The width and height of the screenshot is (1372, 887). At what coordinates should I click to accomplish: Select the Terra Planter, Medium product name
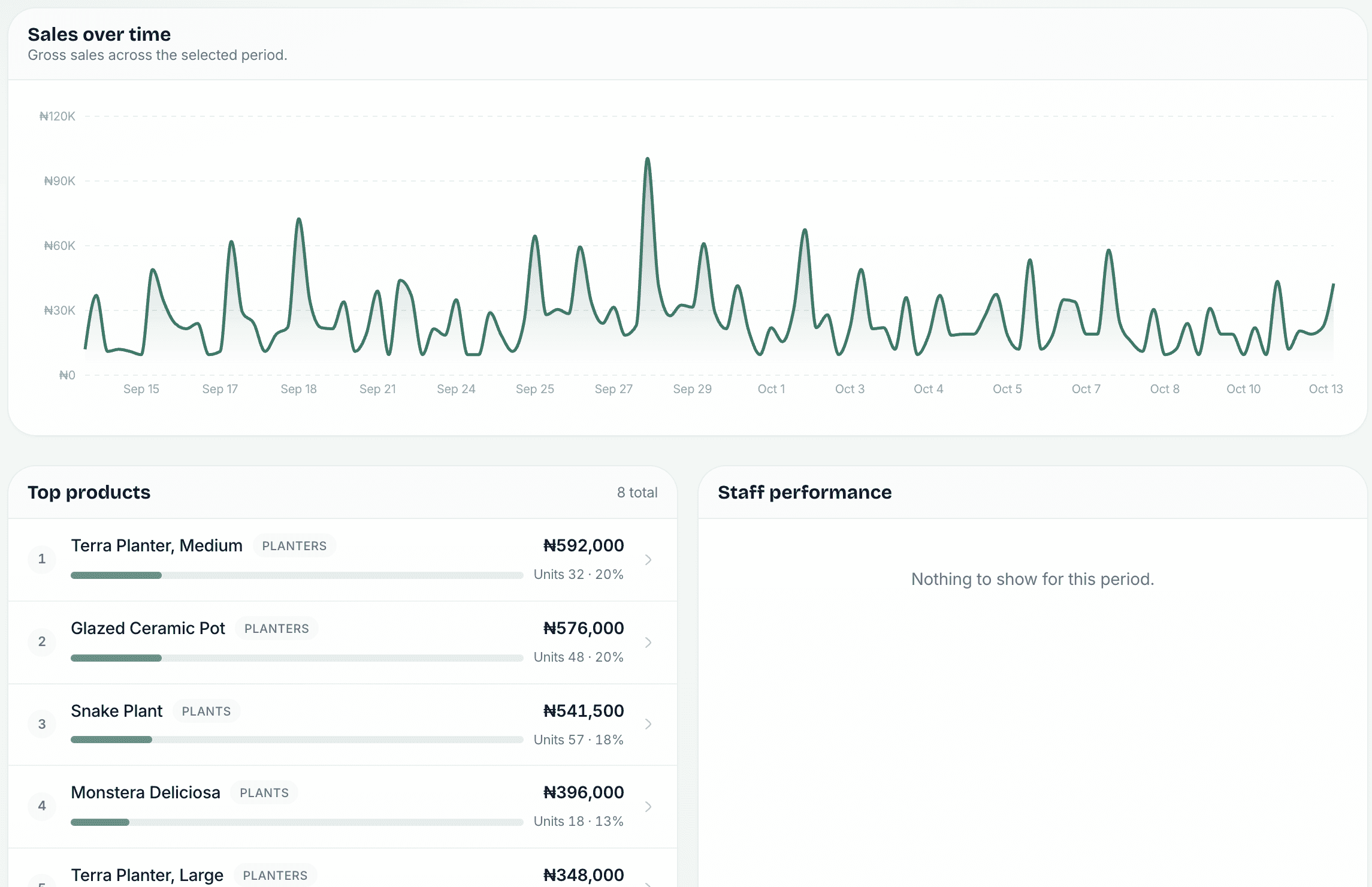156,545
